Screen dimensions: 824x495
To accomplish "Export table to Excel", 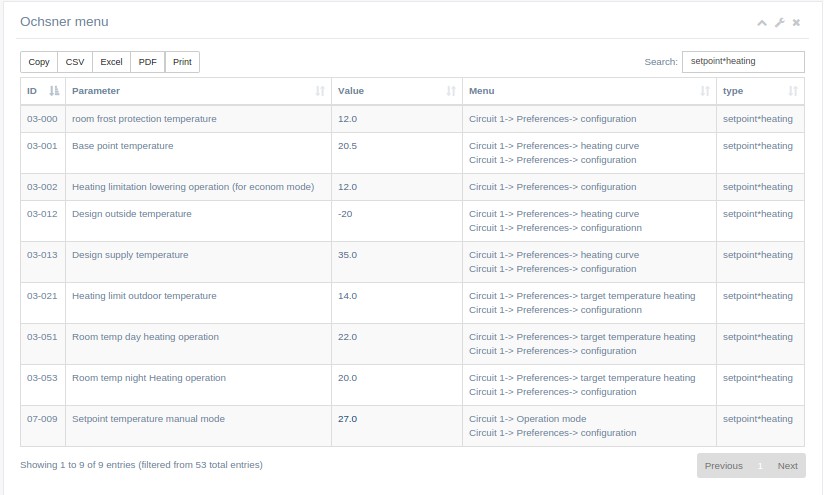I will pos(111,62).
